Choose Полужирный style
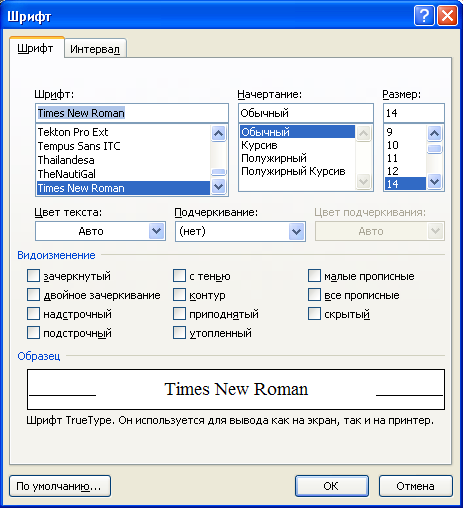The image size is (463, 508). click(x=297, y=158)
